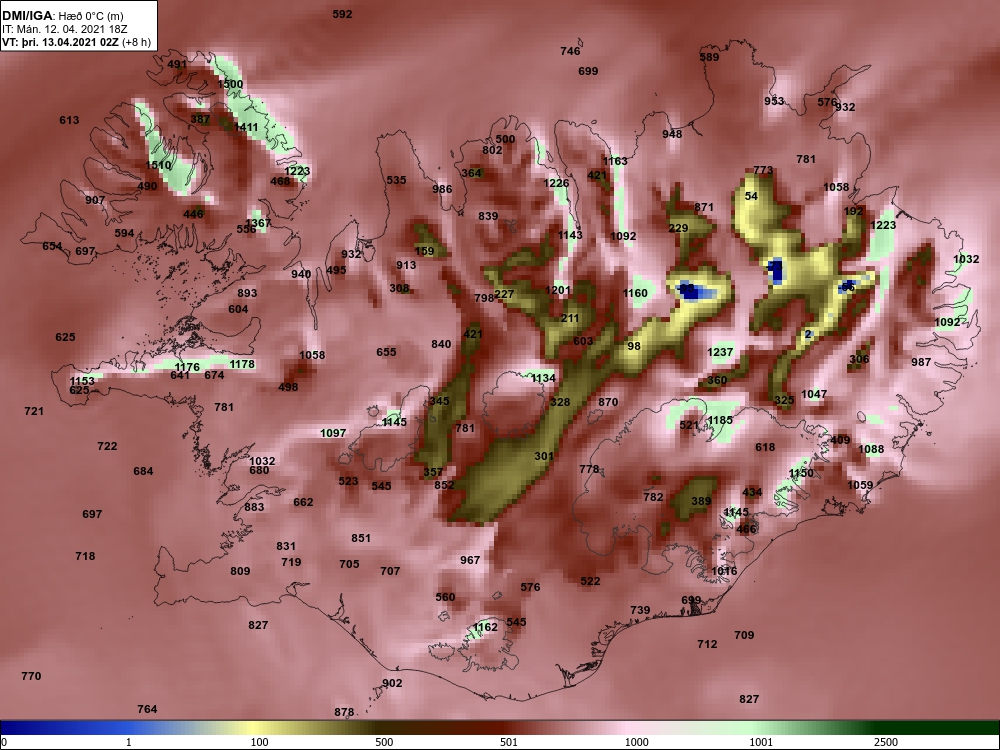Click the '2500' label on the color scale
This screenshot has height=750, width=1000.
tap(886, 742)
